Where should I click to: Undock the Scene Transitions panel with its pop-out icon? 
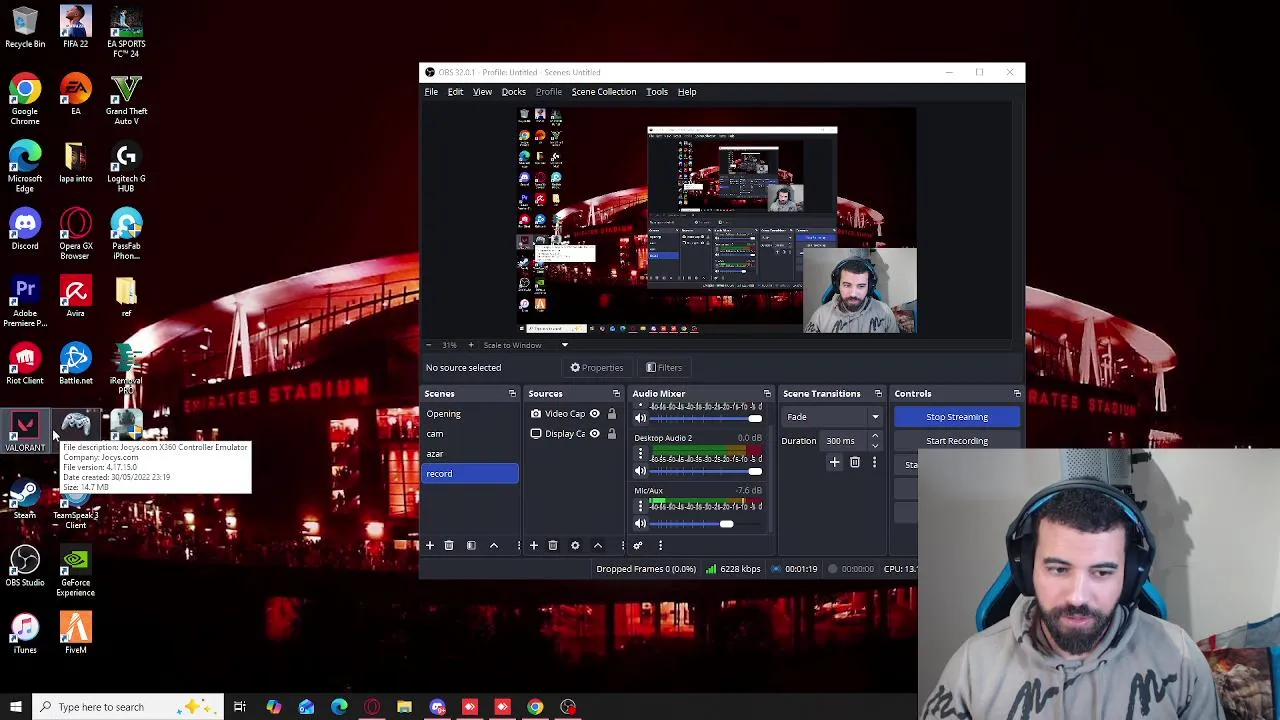[878, 394]
